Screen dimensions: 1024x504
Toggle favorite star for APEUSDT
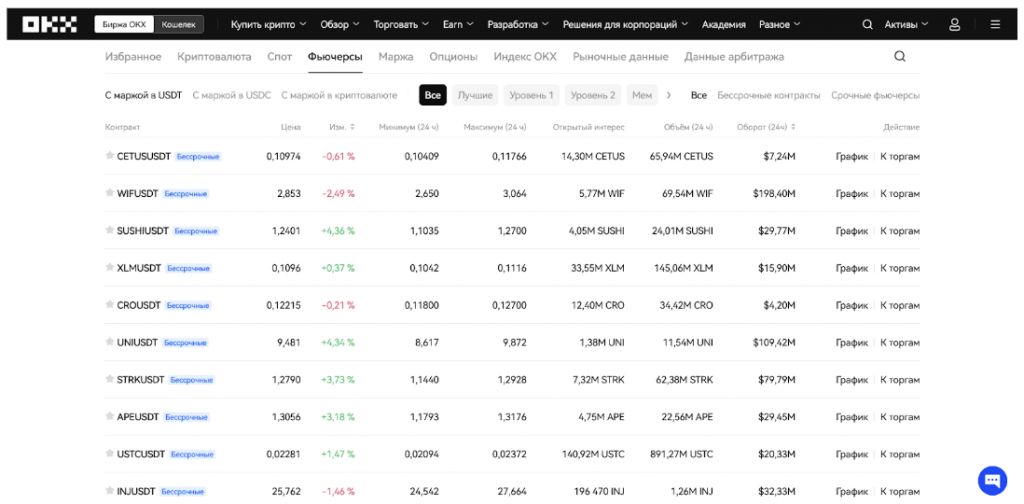pos(110,417)
